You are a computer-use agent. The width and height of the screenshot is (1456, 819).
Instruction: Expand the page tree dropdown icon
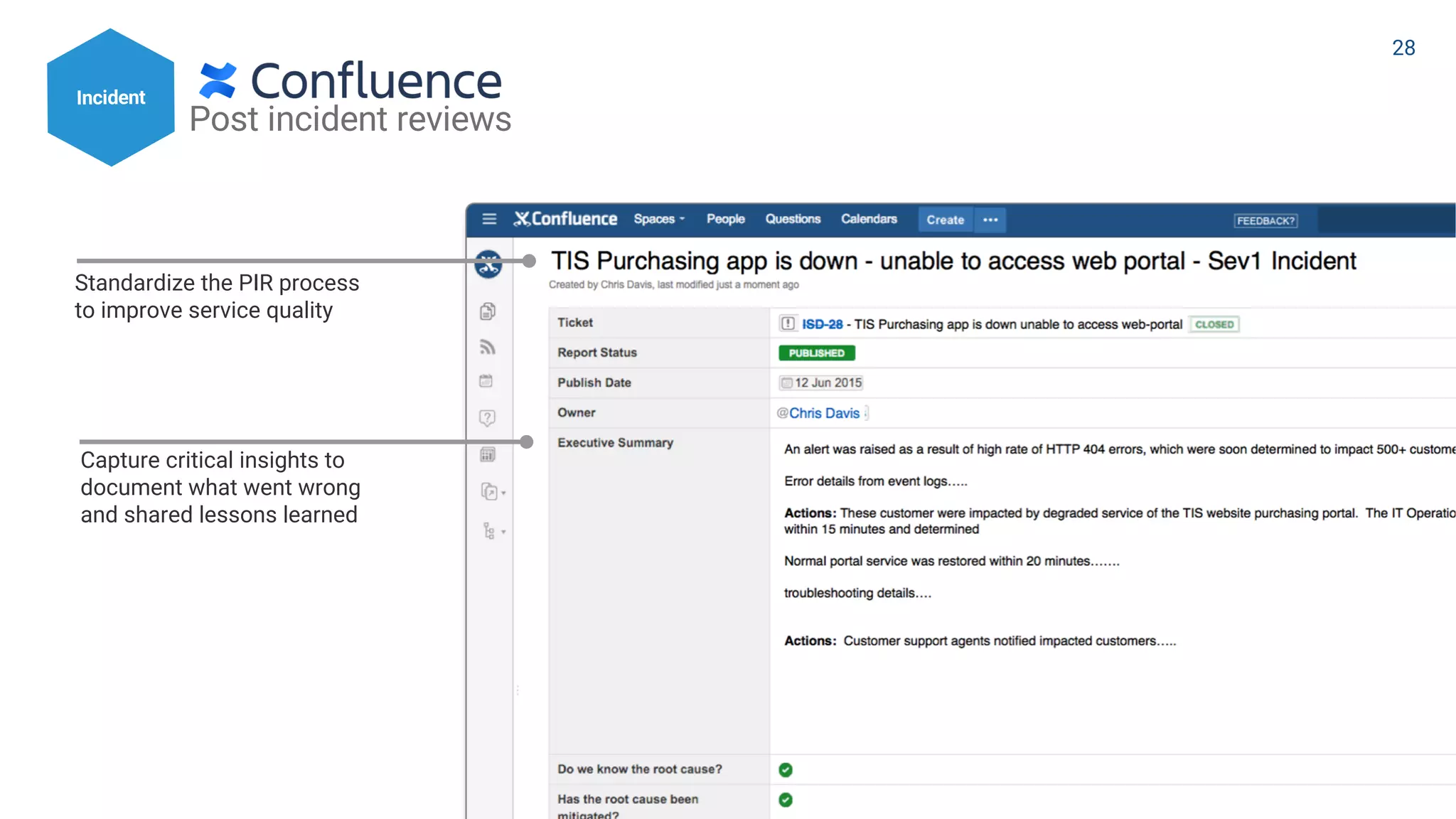click(x=493, y=532)
